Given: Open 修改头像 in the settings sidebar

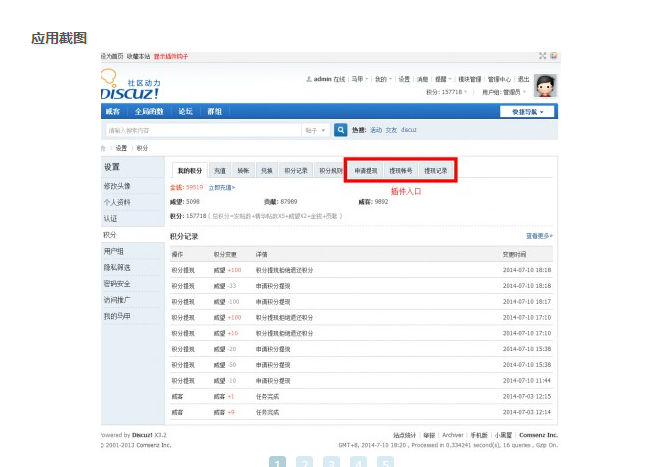Looking at the screenshot, I should pyautogui.click(x=117, y=186).
